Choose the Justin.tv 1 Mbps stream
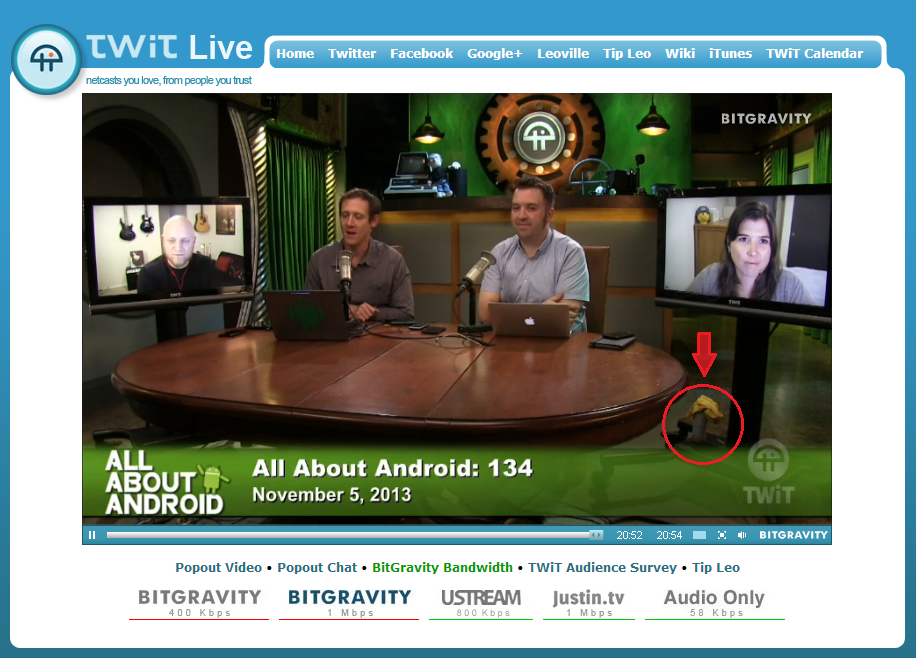Screen dimensions: 916x658 pos(588,602)
